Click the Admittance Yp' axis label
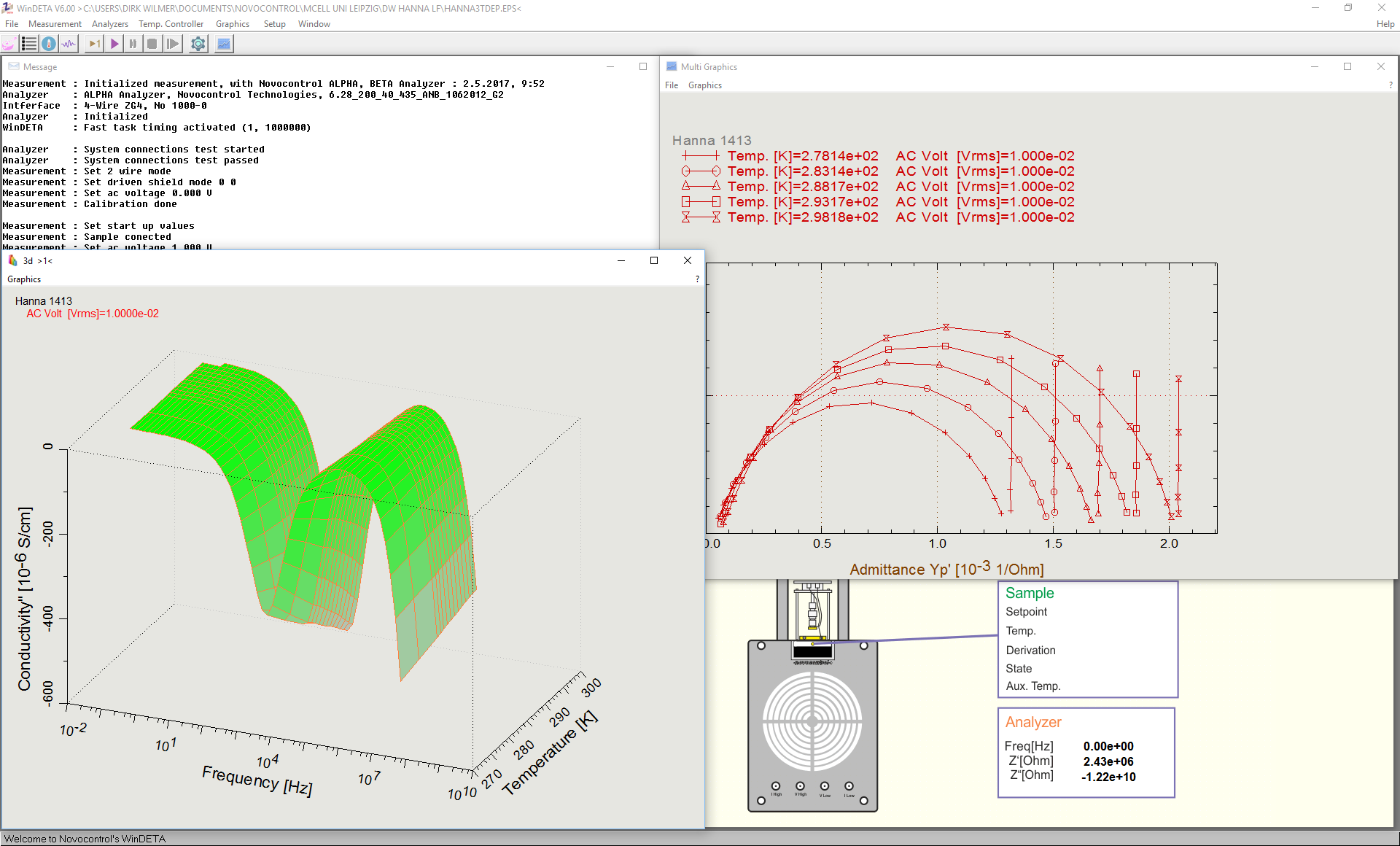Viewport: 1400px width, 846px height. (946, 569)
